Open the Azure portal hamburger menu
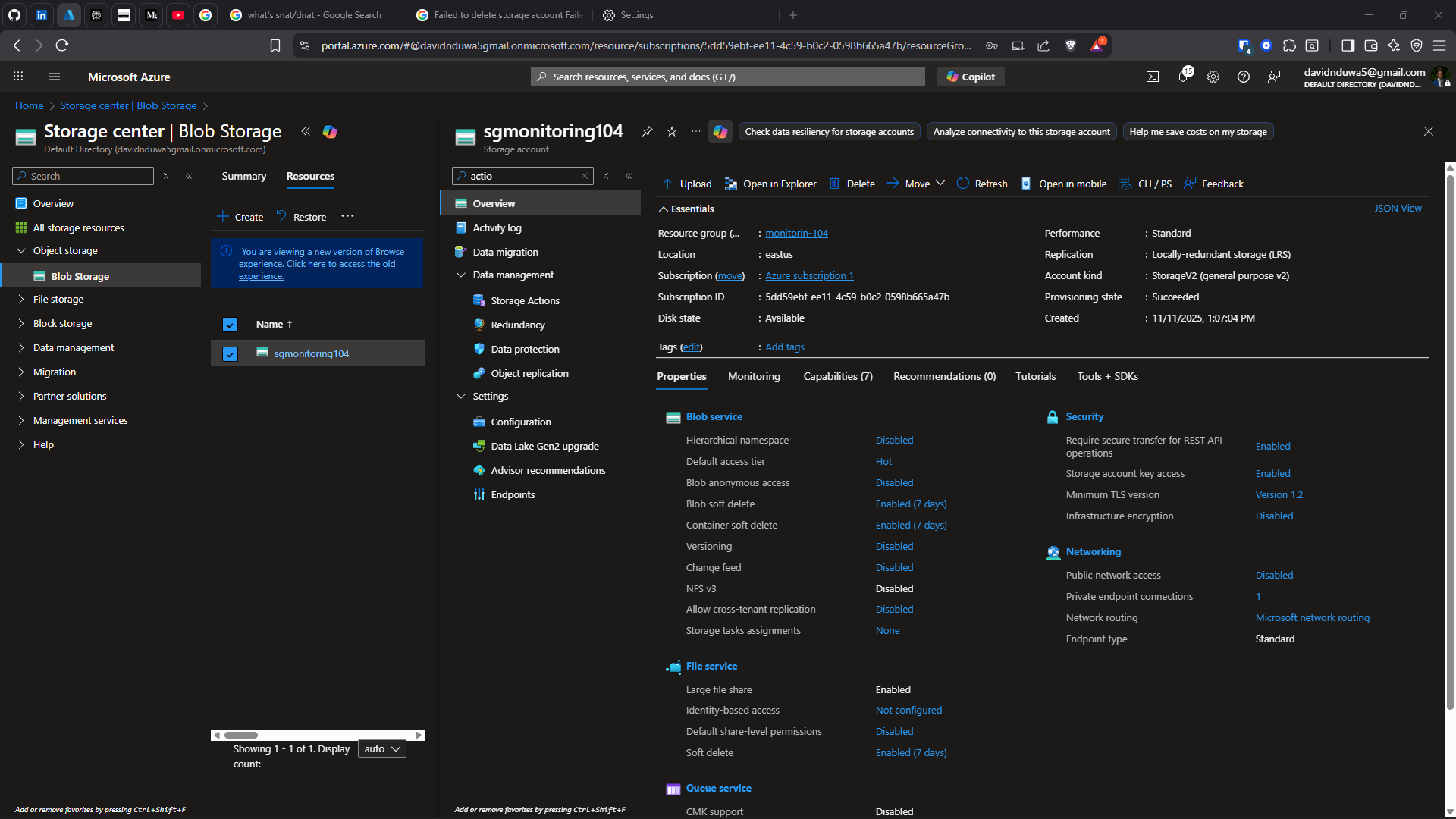Image resolution: width=1456 pixels, height=819 pixels. coord(54,77)
